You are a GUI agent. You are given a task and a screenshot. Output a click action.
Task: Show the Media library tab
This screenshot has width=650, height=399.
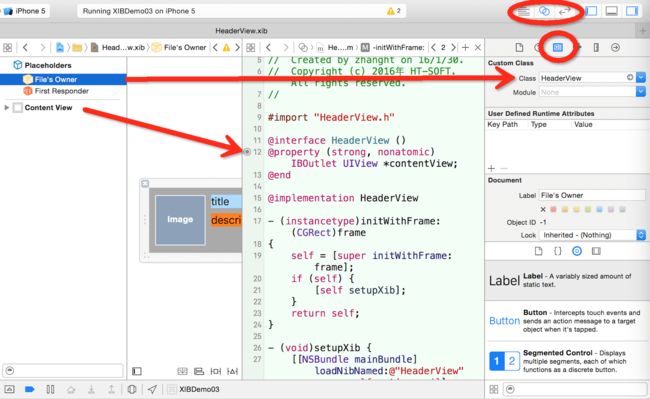click(x=596, y=251)
